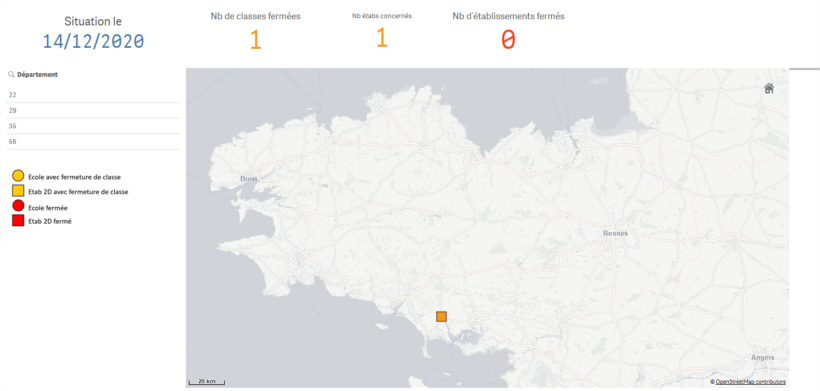Select département 56 in the list
The width and height of the screenshot is (820, 391).
tap(93, 142)
